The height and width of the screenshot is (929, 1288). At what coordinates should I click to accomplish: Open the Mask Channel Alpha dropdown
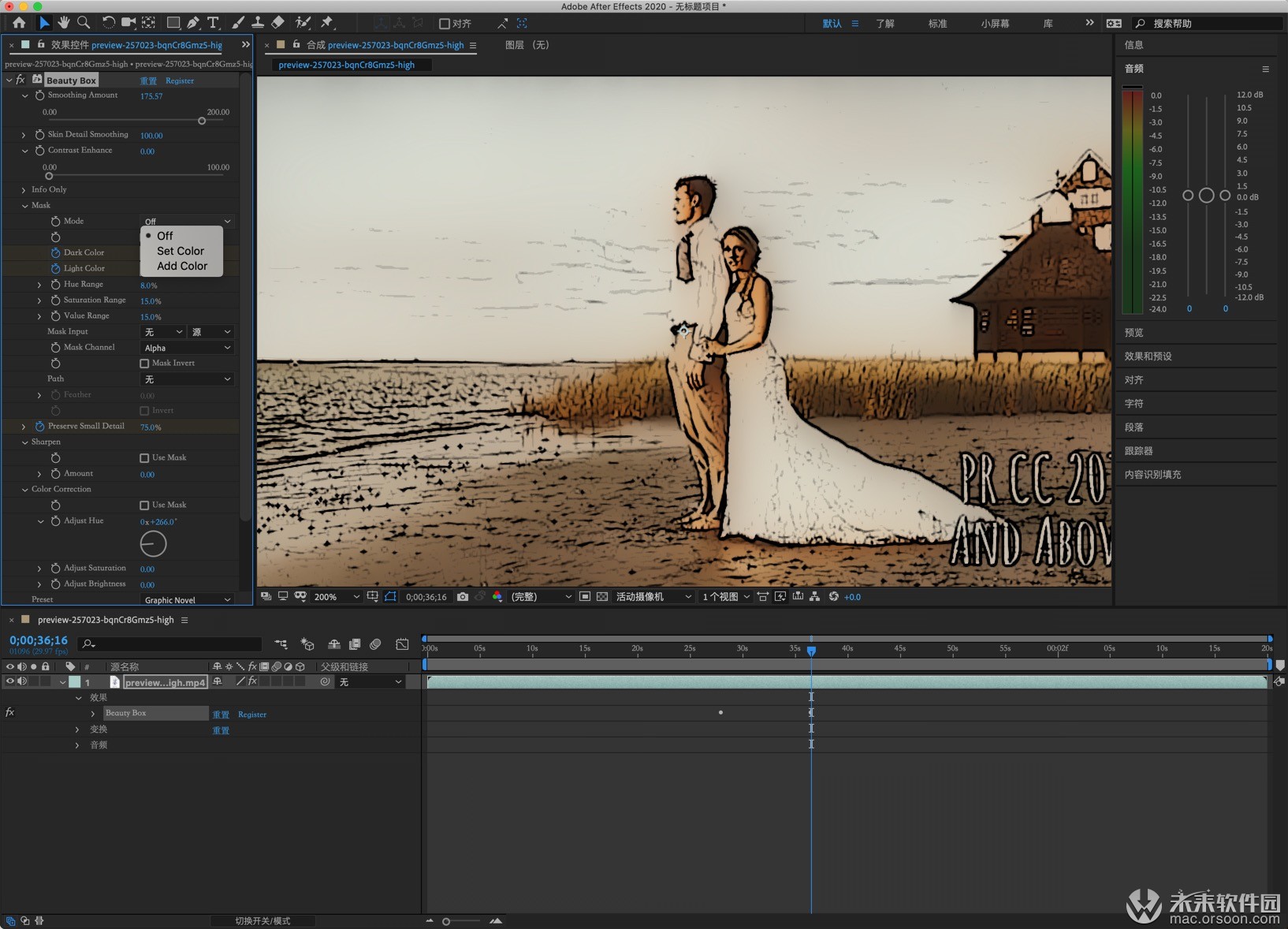188,348
